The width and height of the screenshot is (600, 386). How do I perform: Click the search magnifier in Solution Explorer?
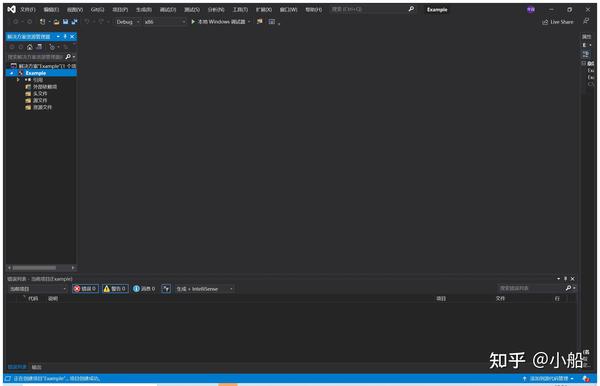click(68, 57)
